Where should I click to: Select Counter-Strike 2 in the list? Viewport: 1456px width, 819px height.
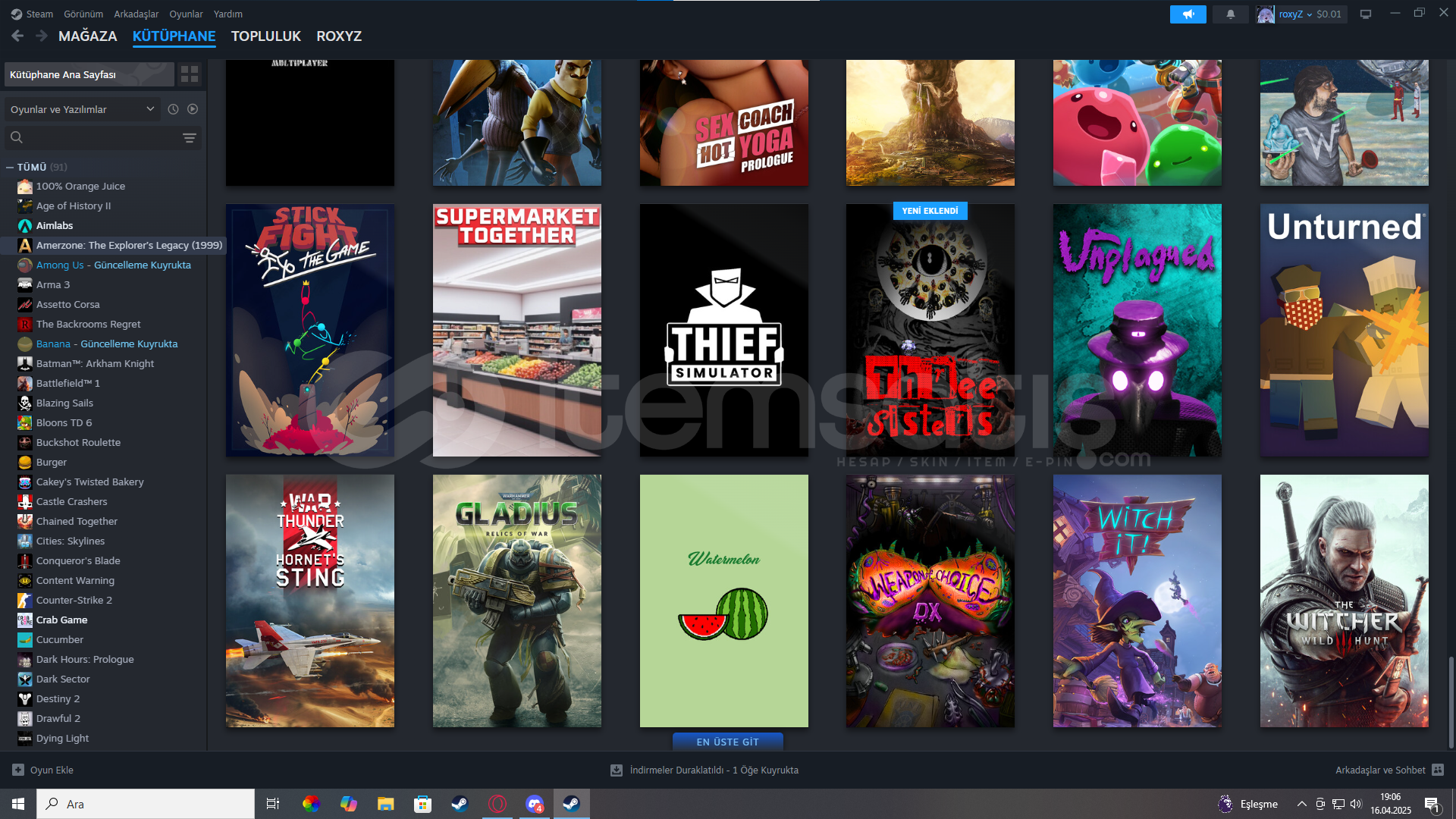[x=74, y=600]
